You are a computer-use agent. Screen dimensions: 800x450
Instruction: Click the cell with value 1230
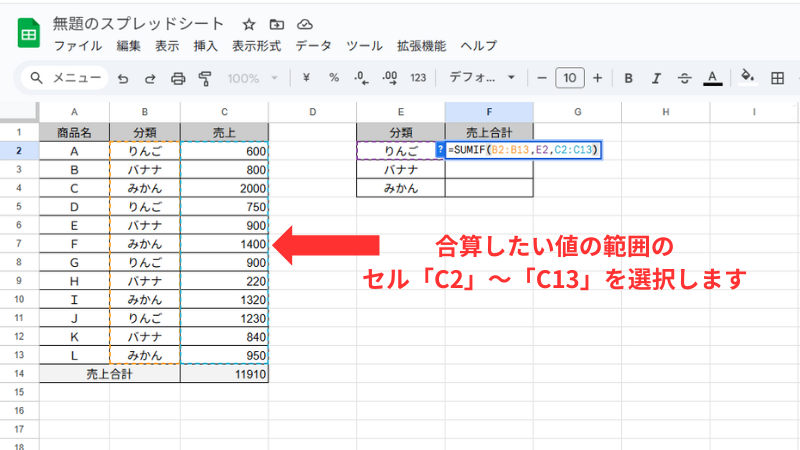224,318
